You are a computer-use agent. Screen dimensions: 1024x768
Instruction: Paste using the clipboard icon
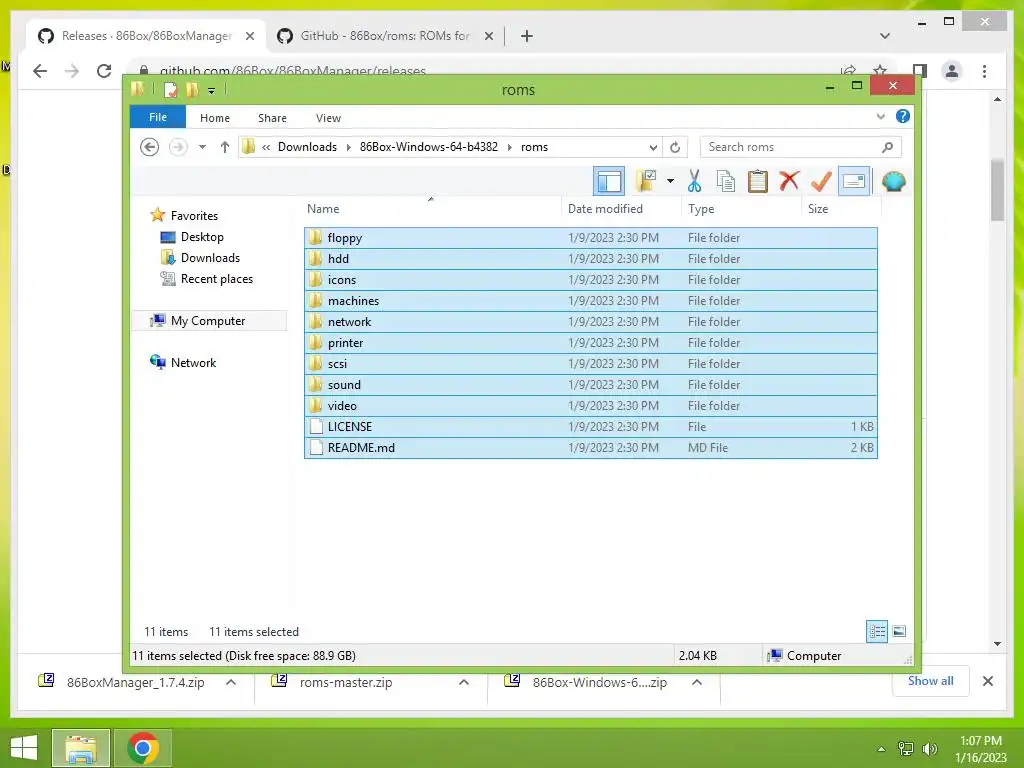pos(758,181)
